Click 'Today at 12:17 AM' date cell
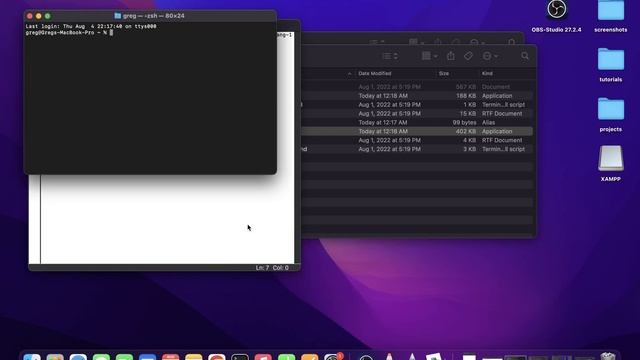 (x=383, y=122)
